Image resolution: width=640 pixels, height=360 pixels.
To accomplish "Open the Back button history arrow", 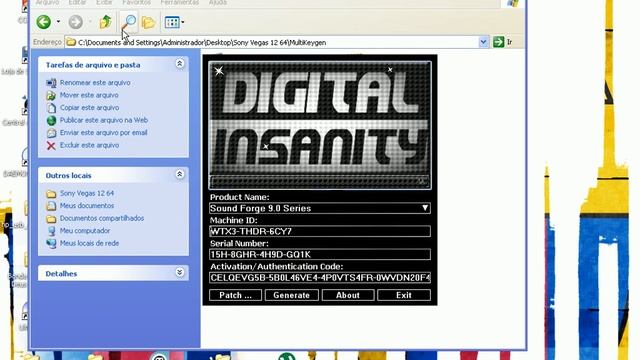I will (58, 22).
